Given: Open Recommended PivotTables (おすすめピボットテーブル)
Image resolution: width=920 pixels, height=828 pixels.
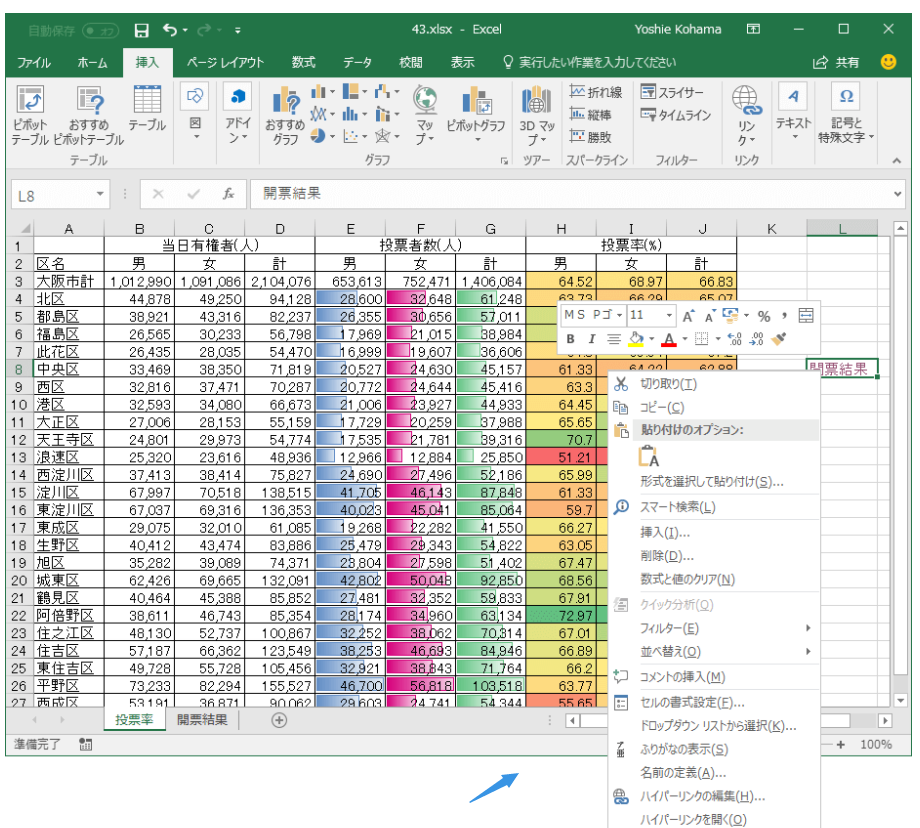Looking at the screenshot, I should pyautogui.click(x=89, y=115).
